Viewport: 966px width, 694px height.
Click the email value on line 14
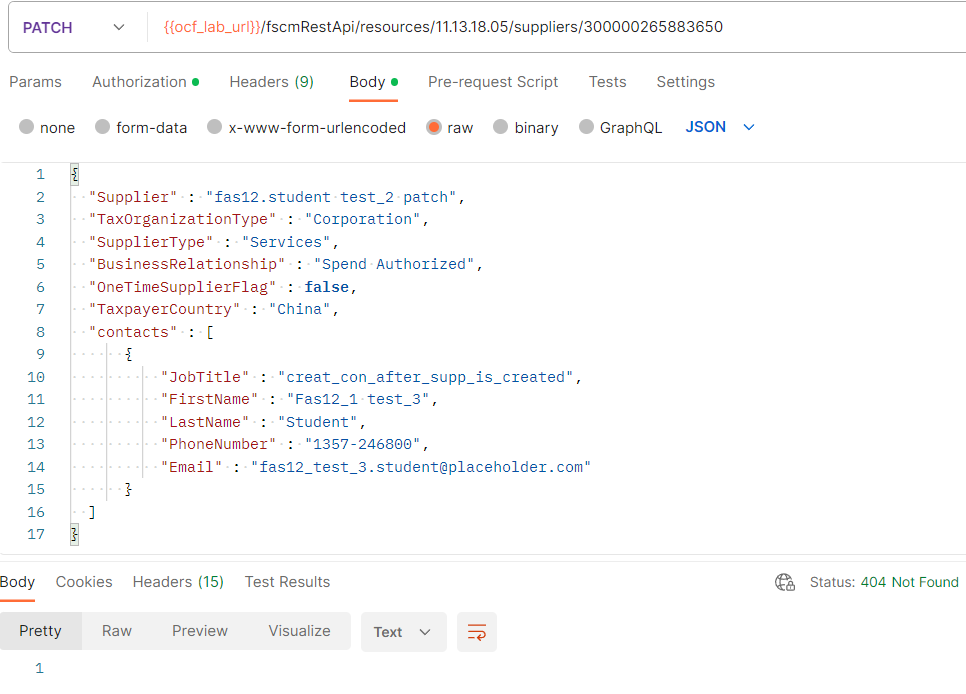click(x=421, y=467)
